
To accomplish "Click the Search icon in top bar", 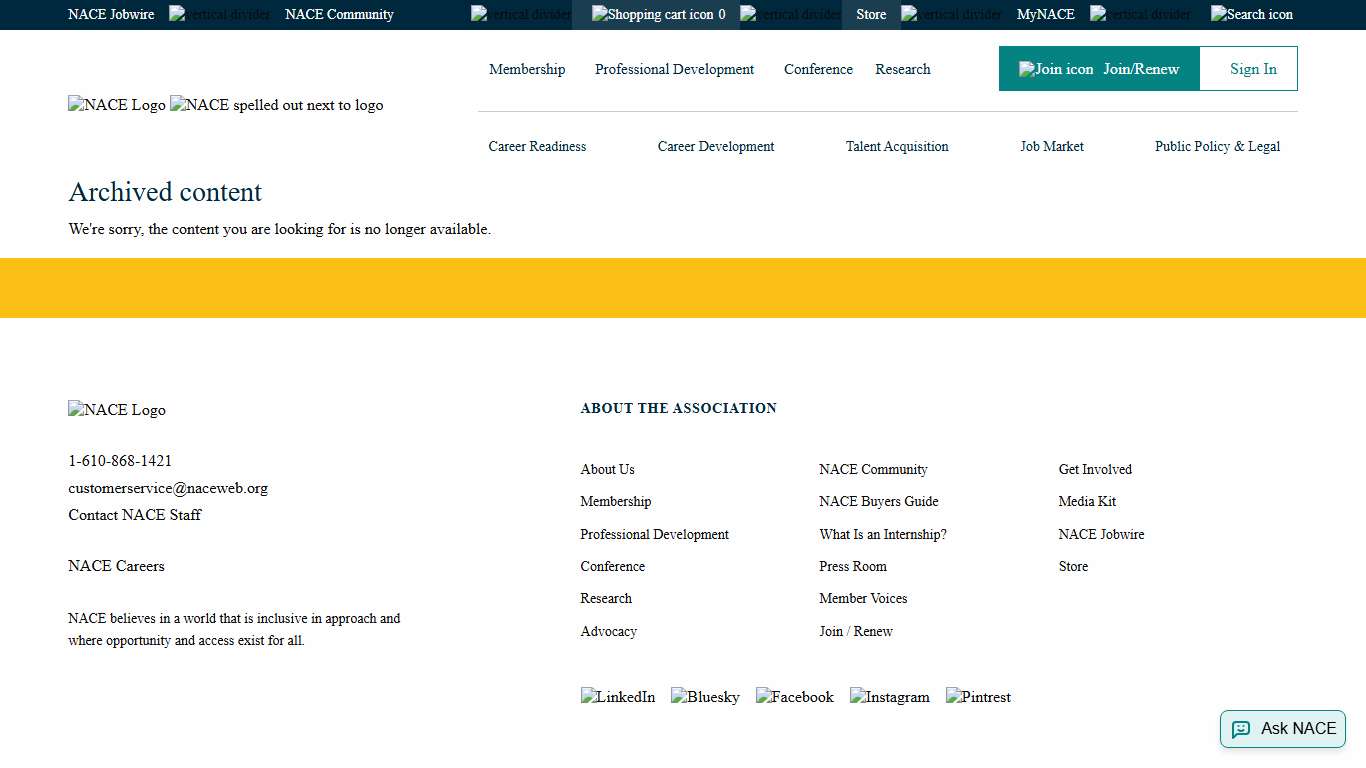I will pos(1251,14).
